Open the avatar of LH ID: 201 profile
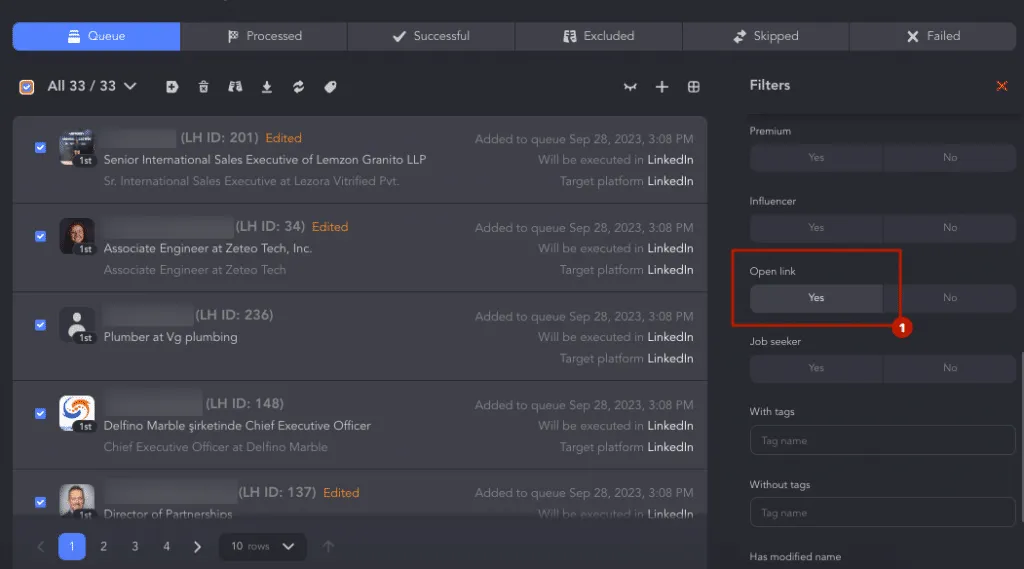This screenshot has height=569, width=1024. tap(76, 148)
